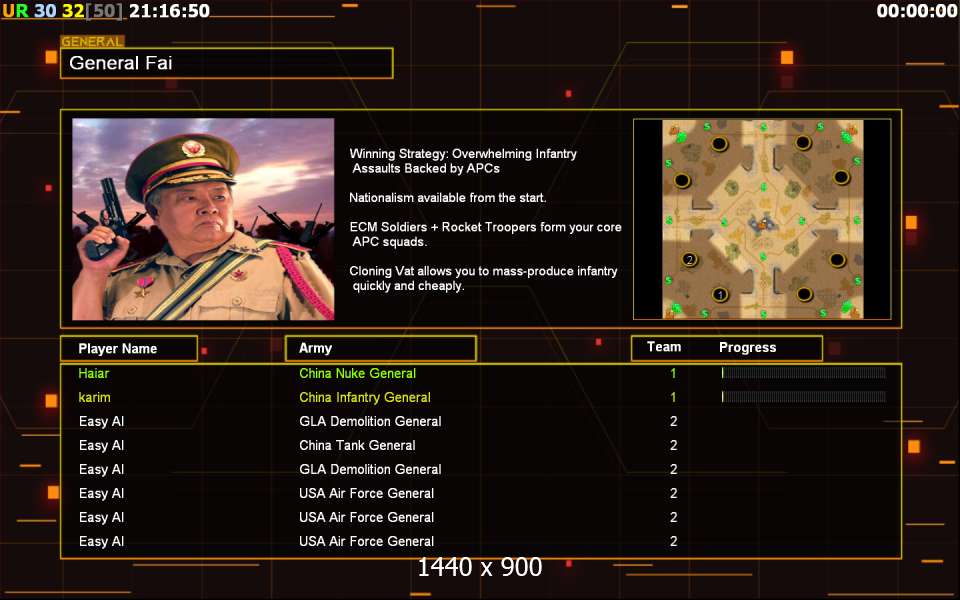Click the China Nuke General army entry
Viewport: 960px width, 600px height.
pyautogui.click(x=358, y=373)
